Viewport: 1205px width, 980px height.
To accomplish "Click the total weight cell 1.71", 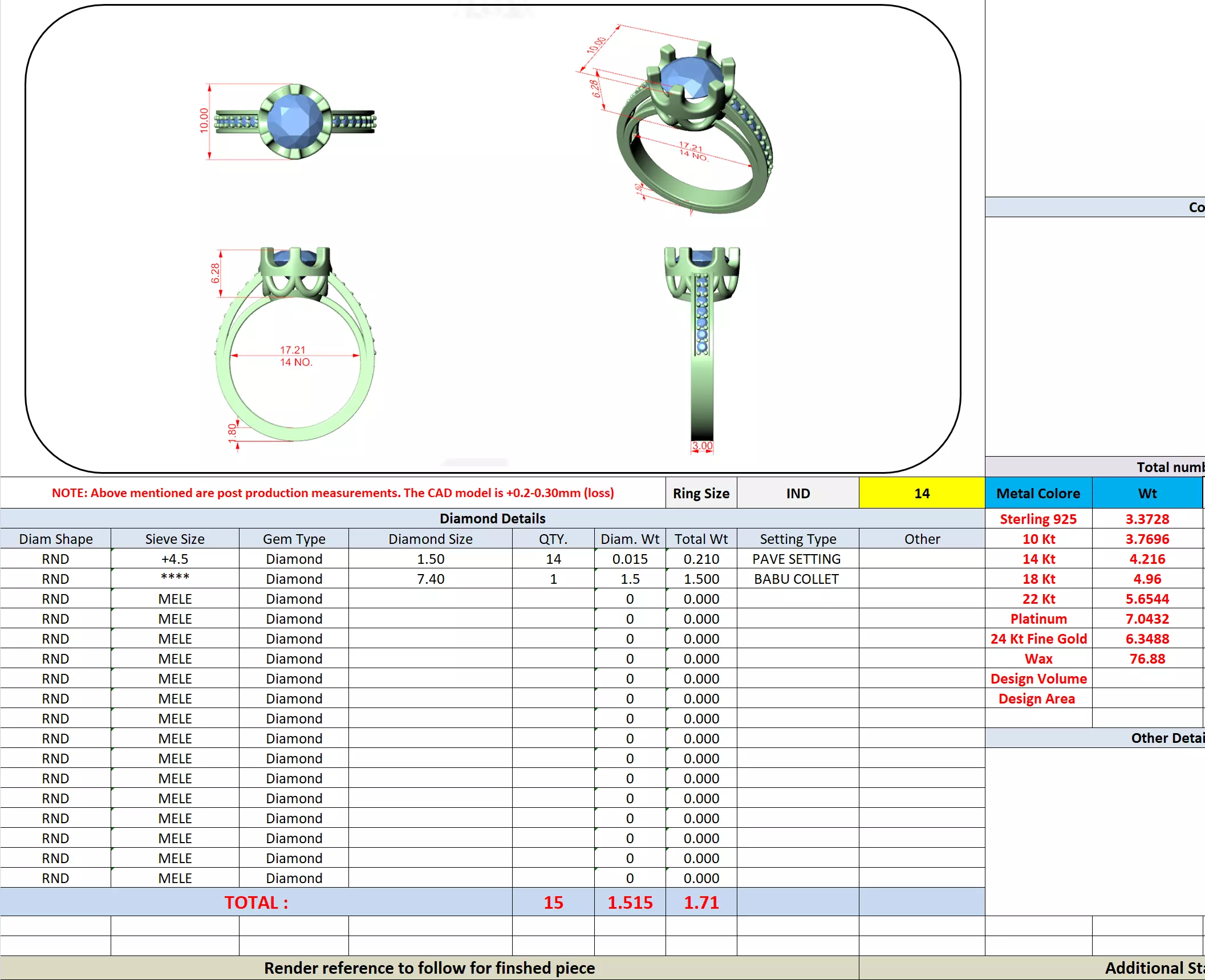I will [701, 902].
